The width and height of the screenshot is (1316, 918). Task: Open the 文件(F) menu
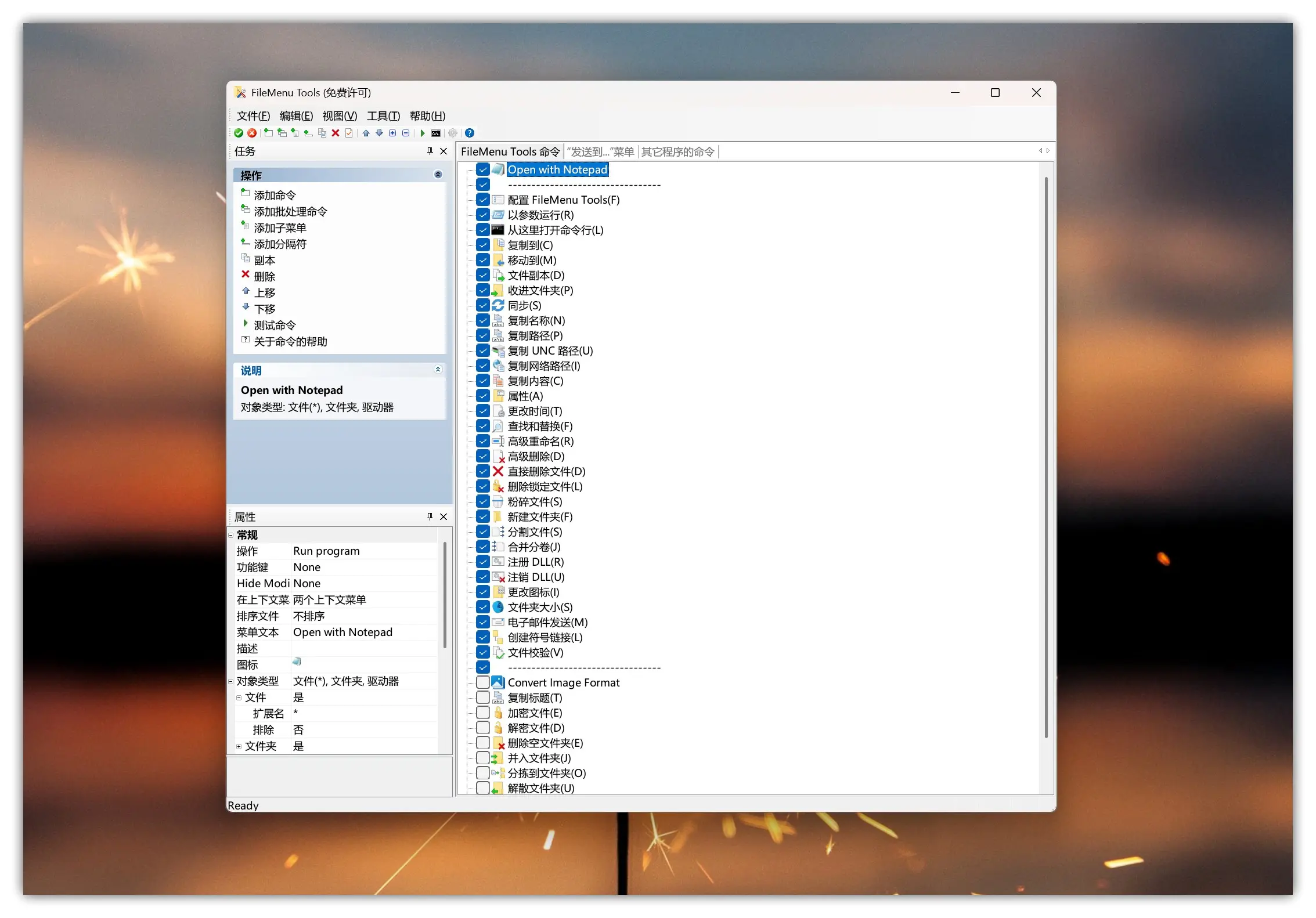tap(253, 115)
